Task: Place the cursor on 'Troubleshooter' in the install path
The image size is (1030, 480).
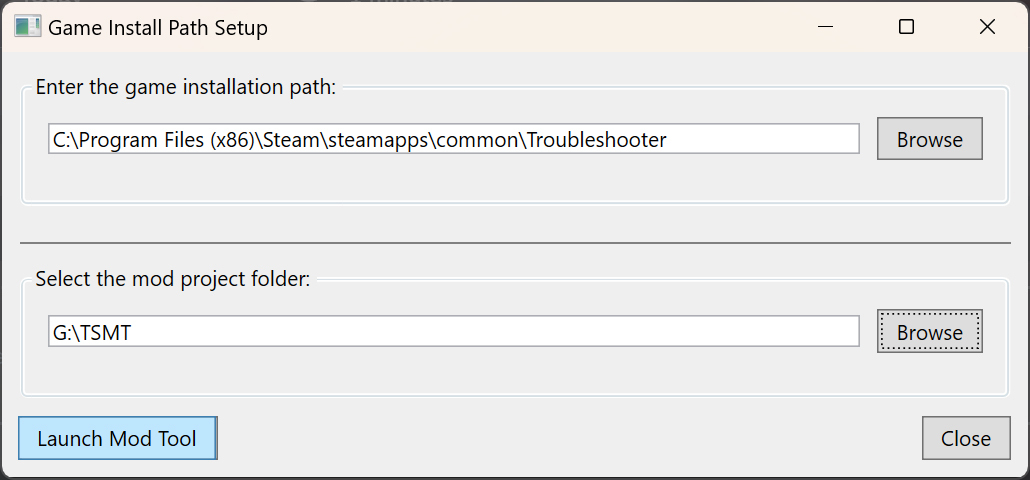Action: 596,139
